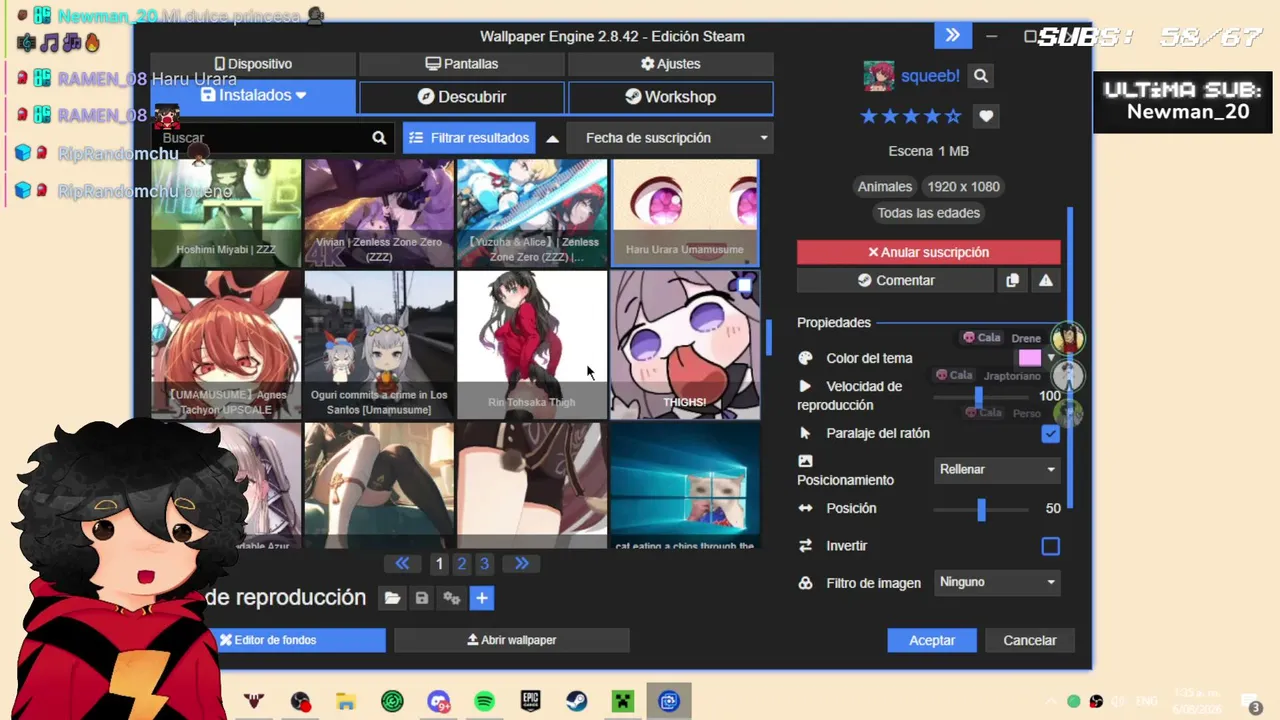Open playlist settings gears icon
The height and width of the screenshot is (720, 1280).
coord(452,598)
